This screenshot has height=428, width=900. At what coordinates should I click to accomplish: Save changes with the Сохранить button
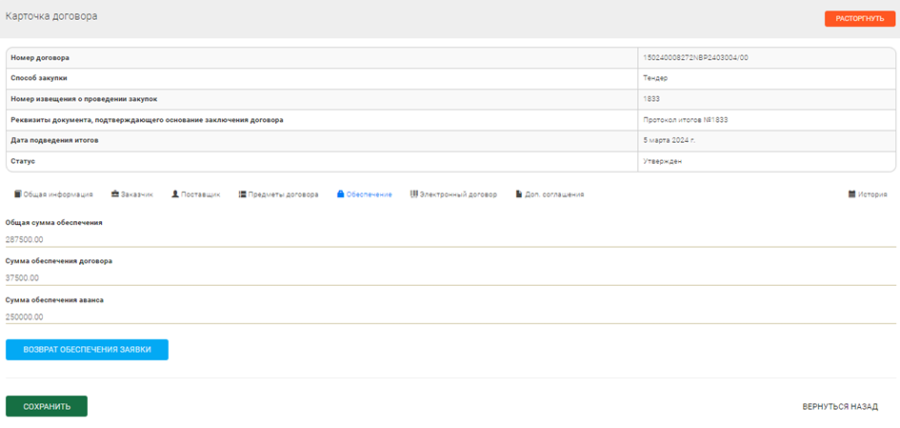pos(47,406)
